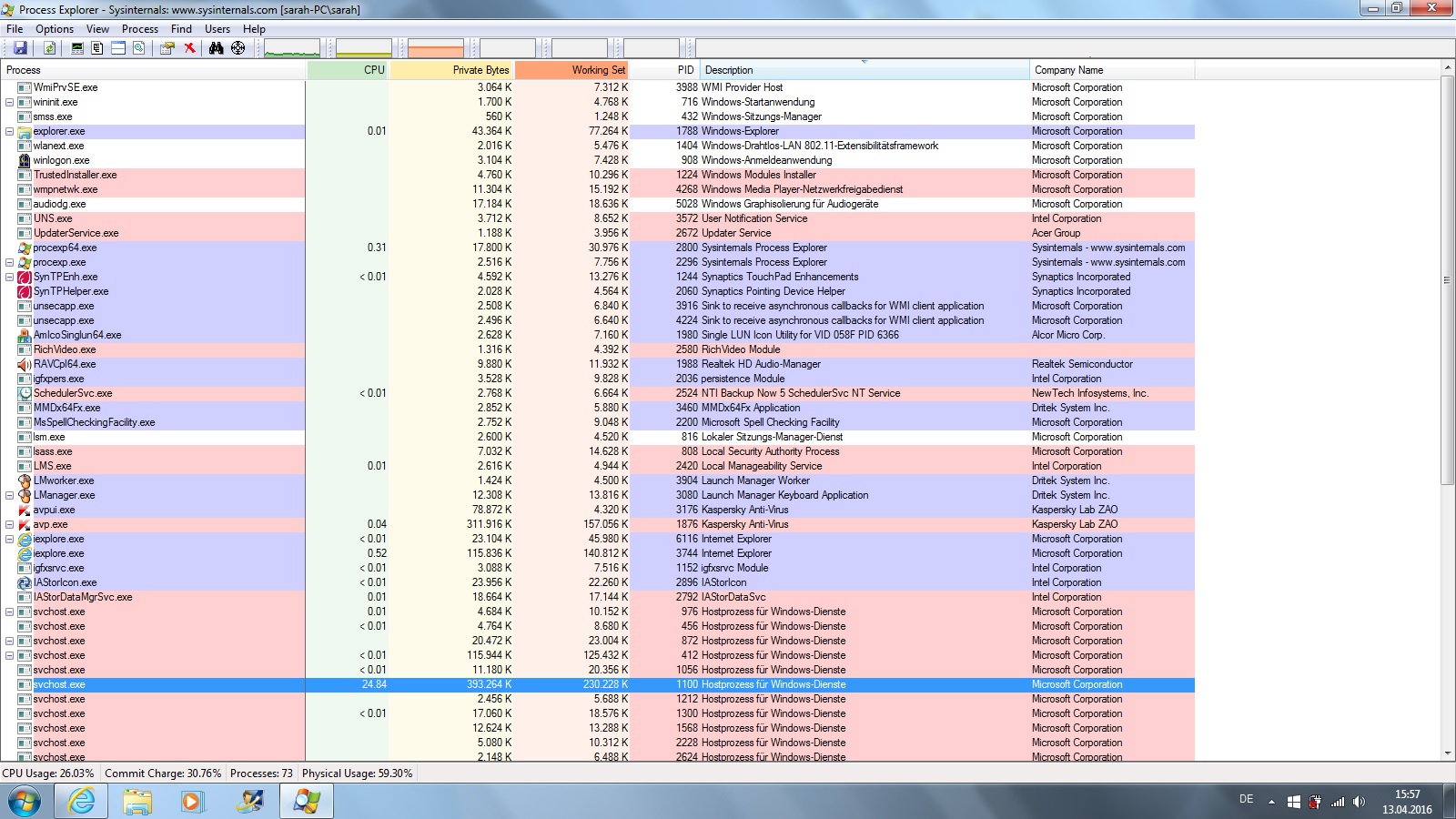1456x819 pixels.
Task: Click the green CPU usage mini graph
Action: pos(292,48)
